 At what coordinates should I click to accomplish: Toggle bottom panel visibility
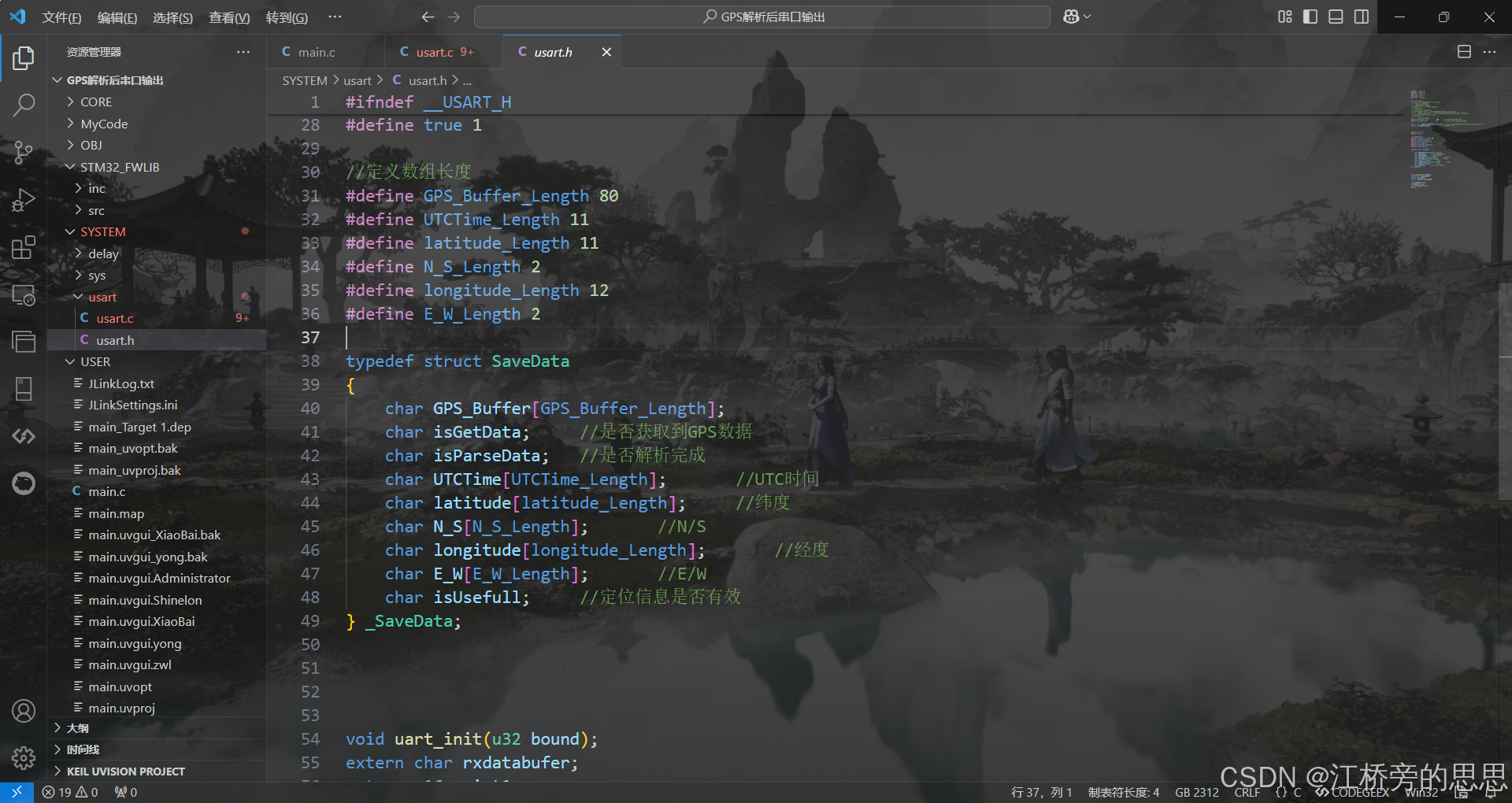1336,17
